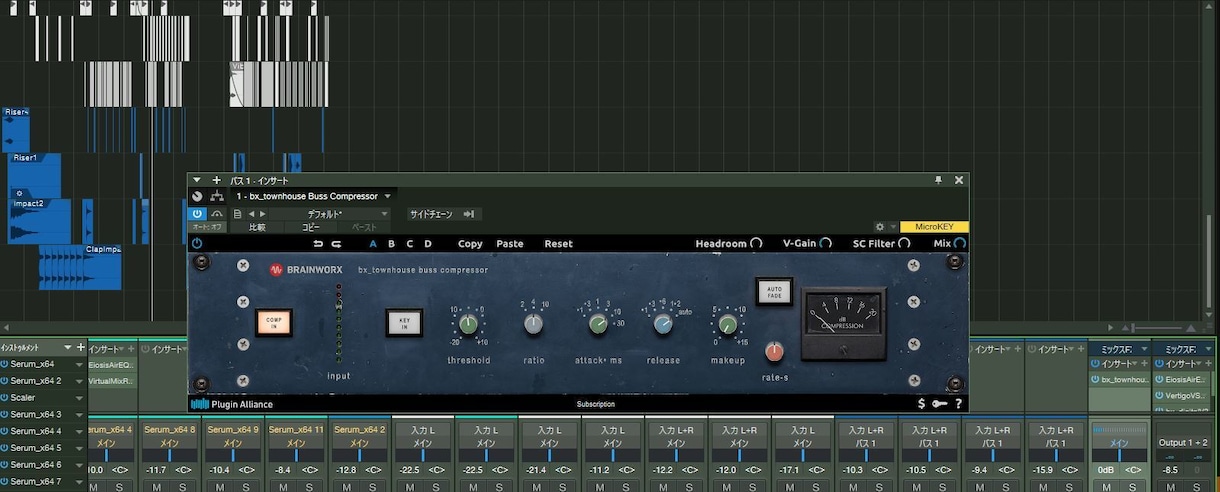Click the Plugin Alliance key icon
Viewport: 1220px width, 492px height.
pyautogui.click(x=939, y=404)
